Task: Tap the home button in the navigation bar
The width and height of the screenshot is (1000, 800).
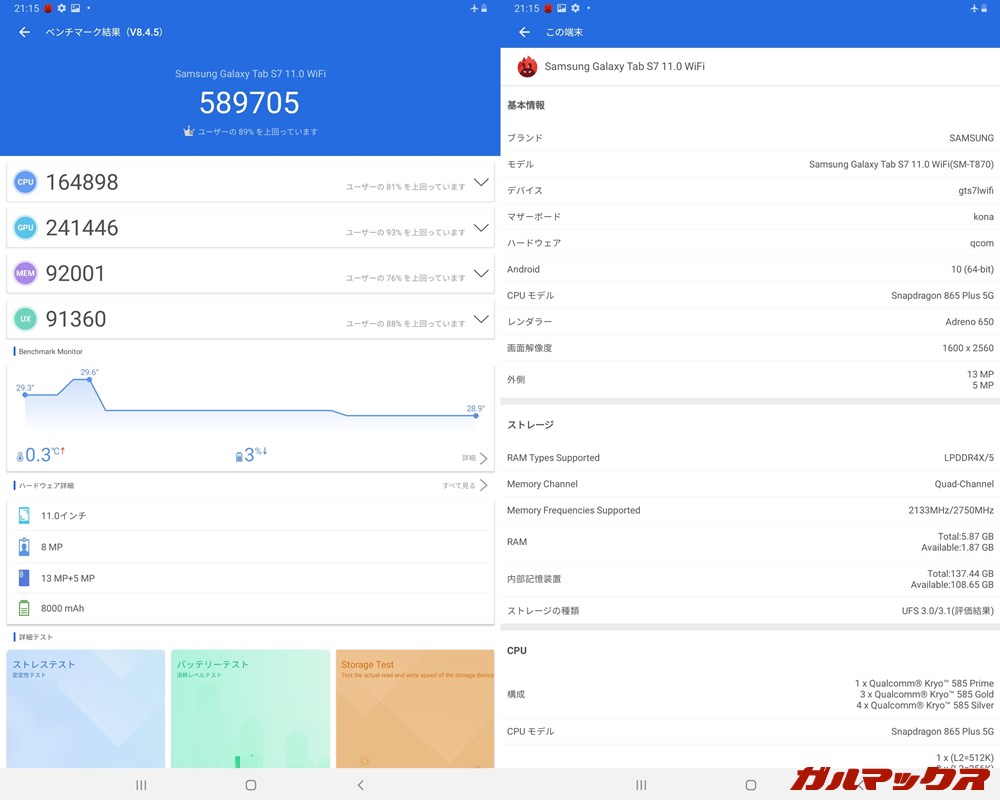Action: tap(250, 786)
